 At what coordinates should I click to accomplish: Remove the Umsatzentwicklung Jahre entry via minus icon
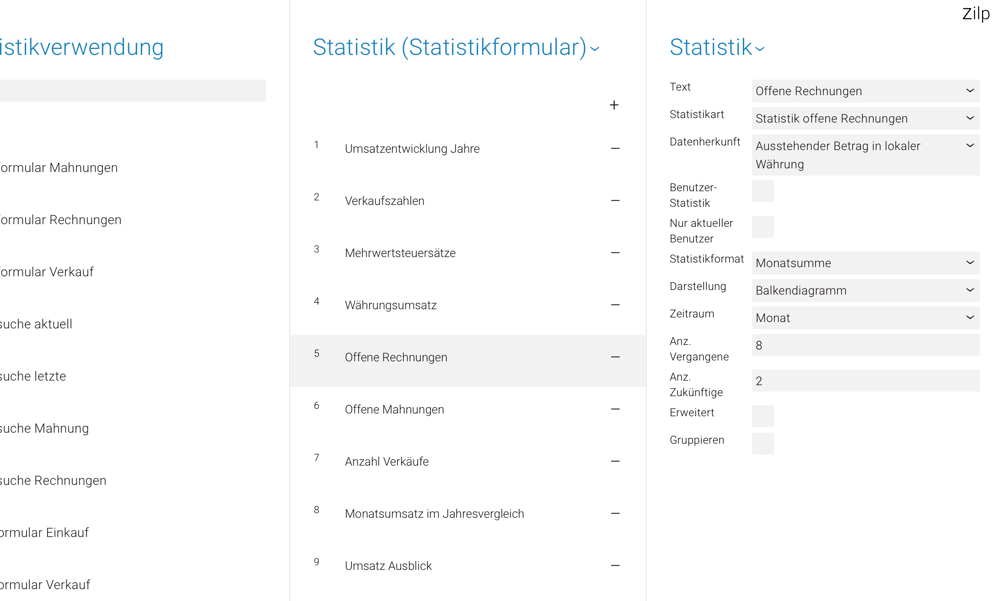click(615, 149)
